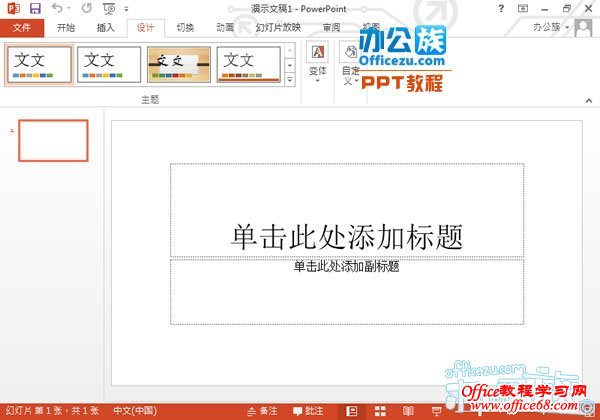This screenshot has width=600, height=420.
Task: Click the PowerPoint application icon in title bar
Action: pyautogui.click(x=14, y=8)
